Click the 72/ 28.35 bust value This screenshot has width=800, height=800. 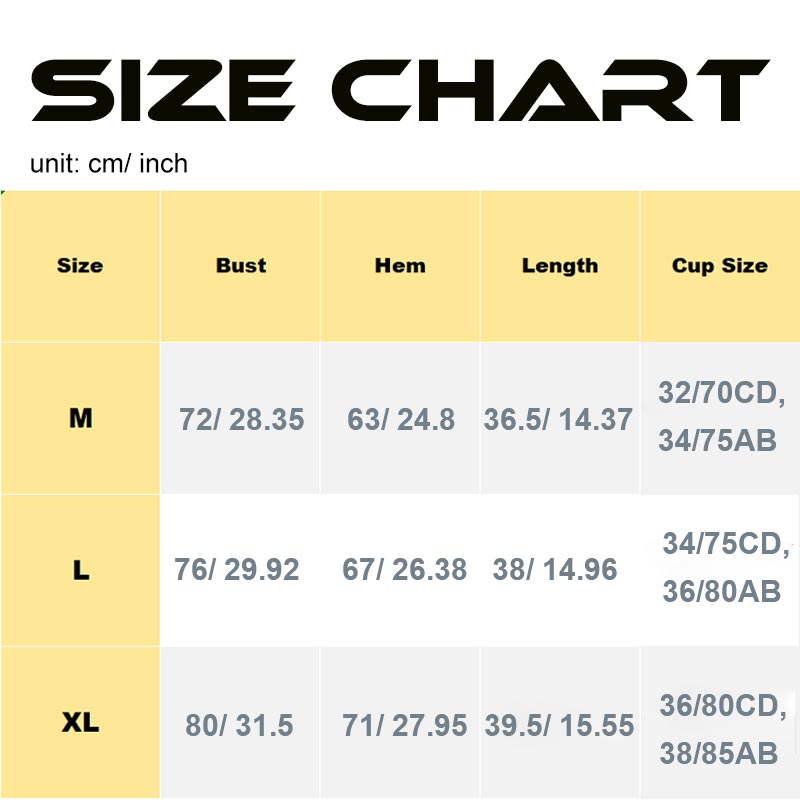[241, 419]
